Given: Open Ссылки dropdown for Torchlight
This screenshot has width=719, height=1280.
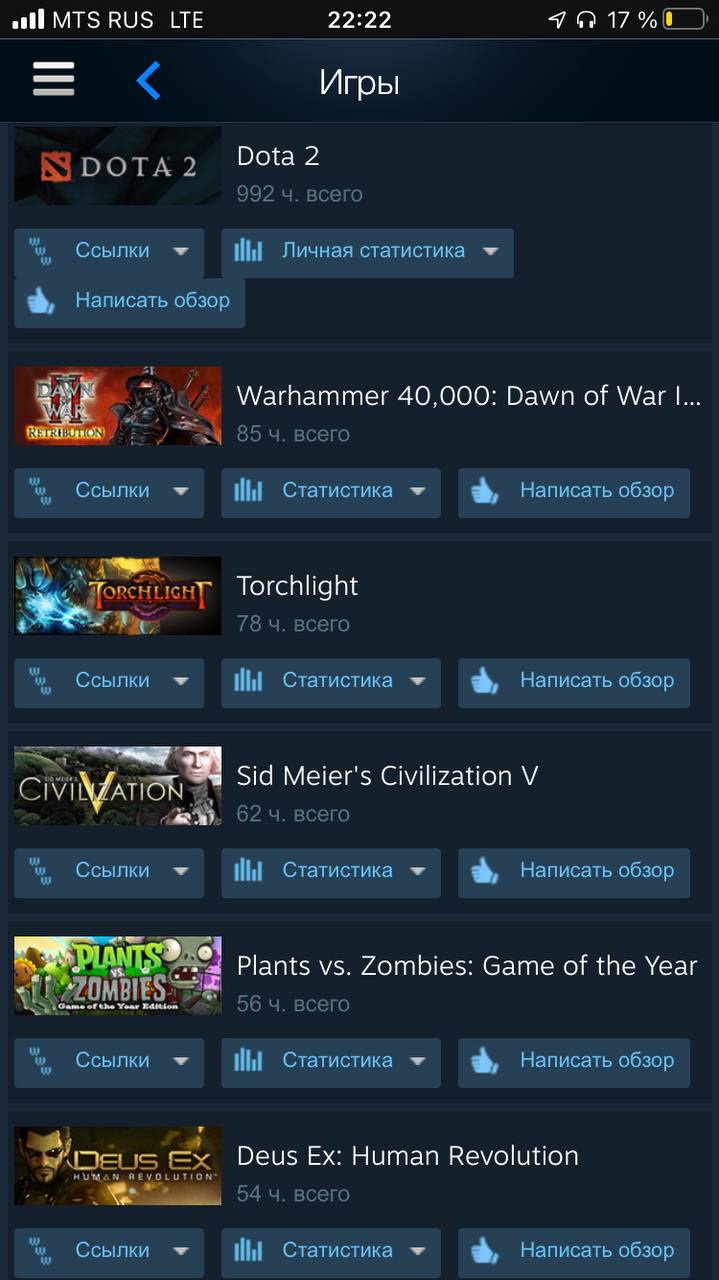Looking at the screenshot, I should click(x=109, y=682).
